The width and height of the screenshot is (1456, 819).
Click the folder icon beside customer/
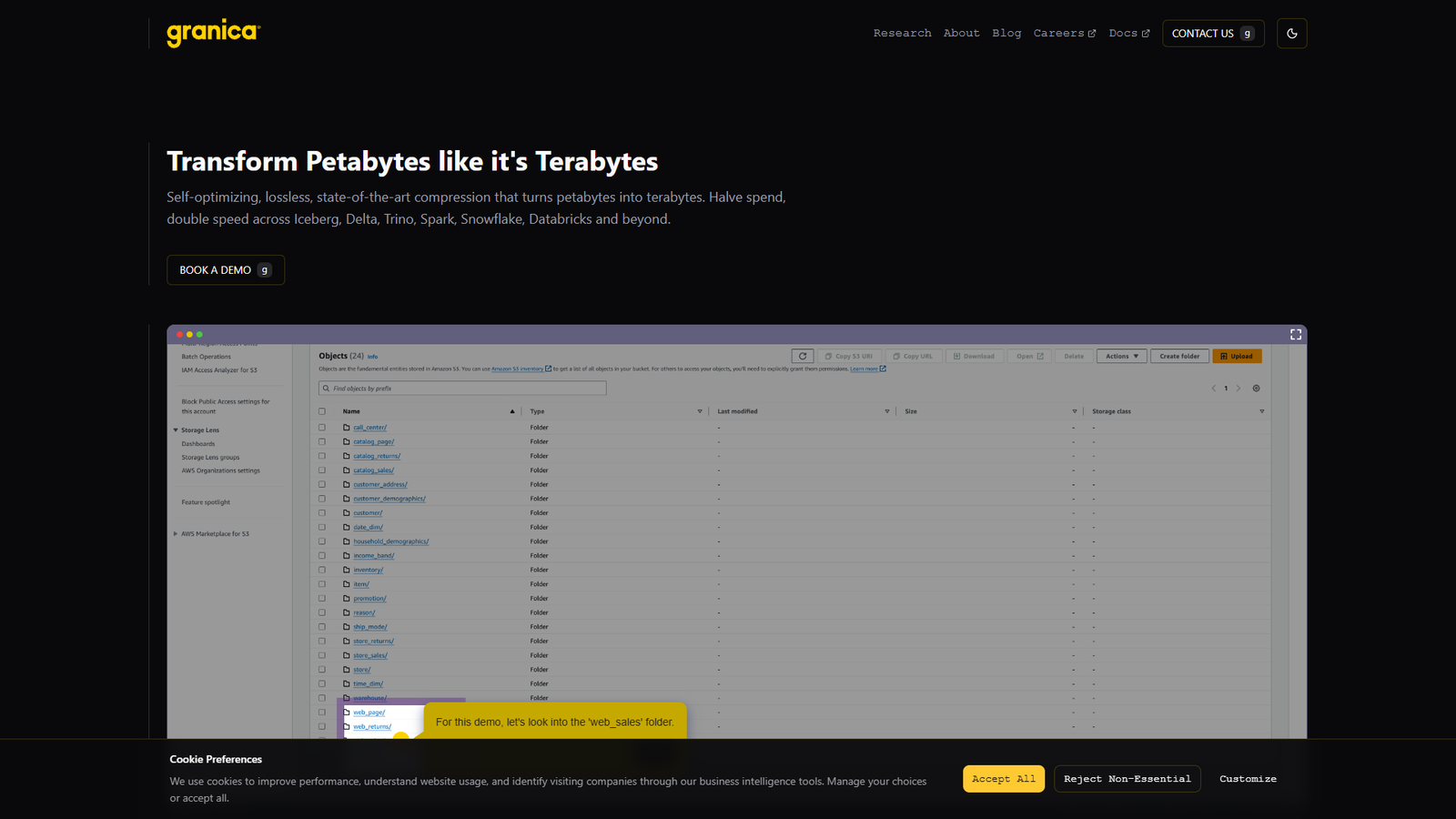[x=347, y=513]
